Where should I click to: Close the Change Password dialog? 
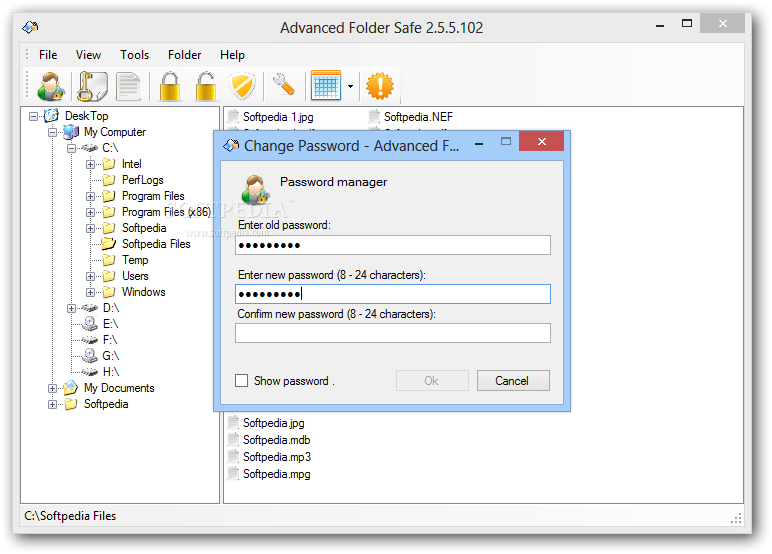[542, 141]
